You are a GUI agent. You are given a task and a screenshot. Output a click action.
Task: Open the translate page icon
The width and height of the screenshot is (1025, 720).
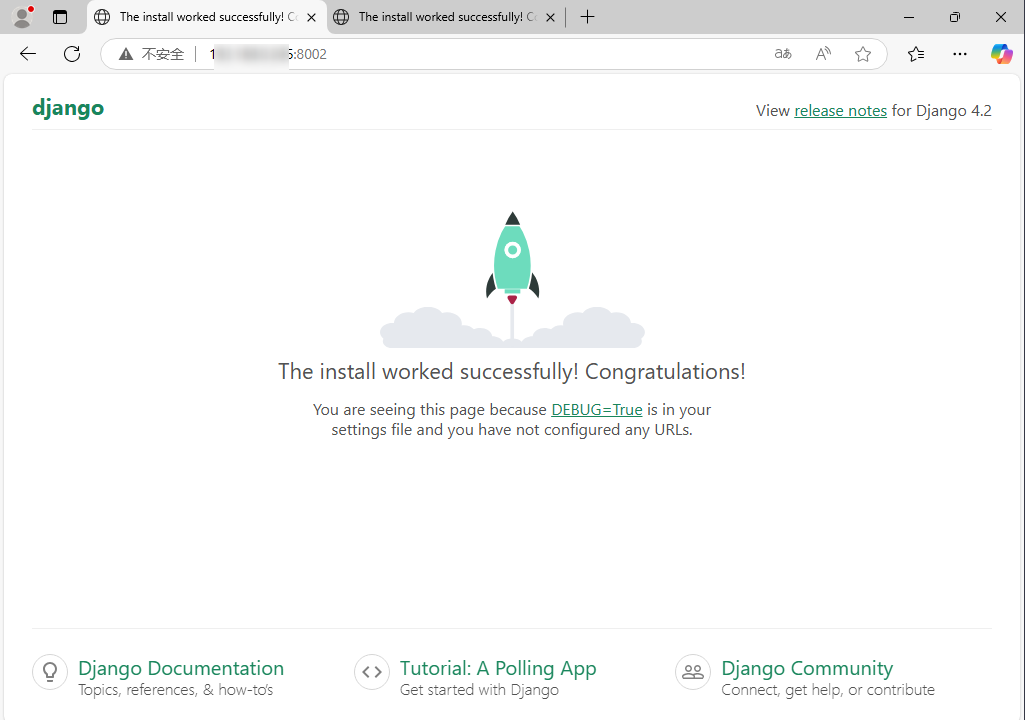[782, 54]
